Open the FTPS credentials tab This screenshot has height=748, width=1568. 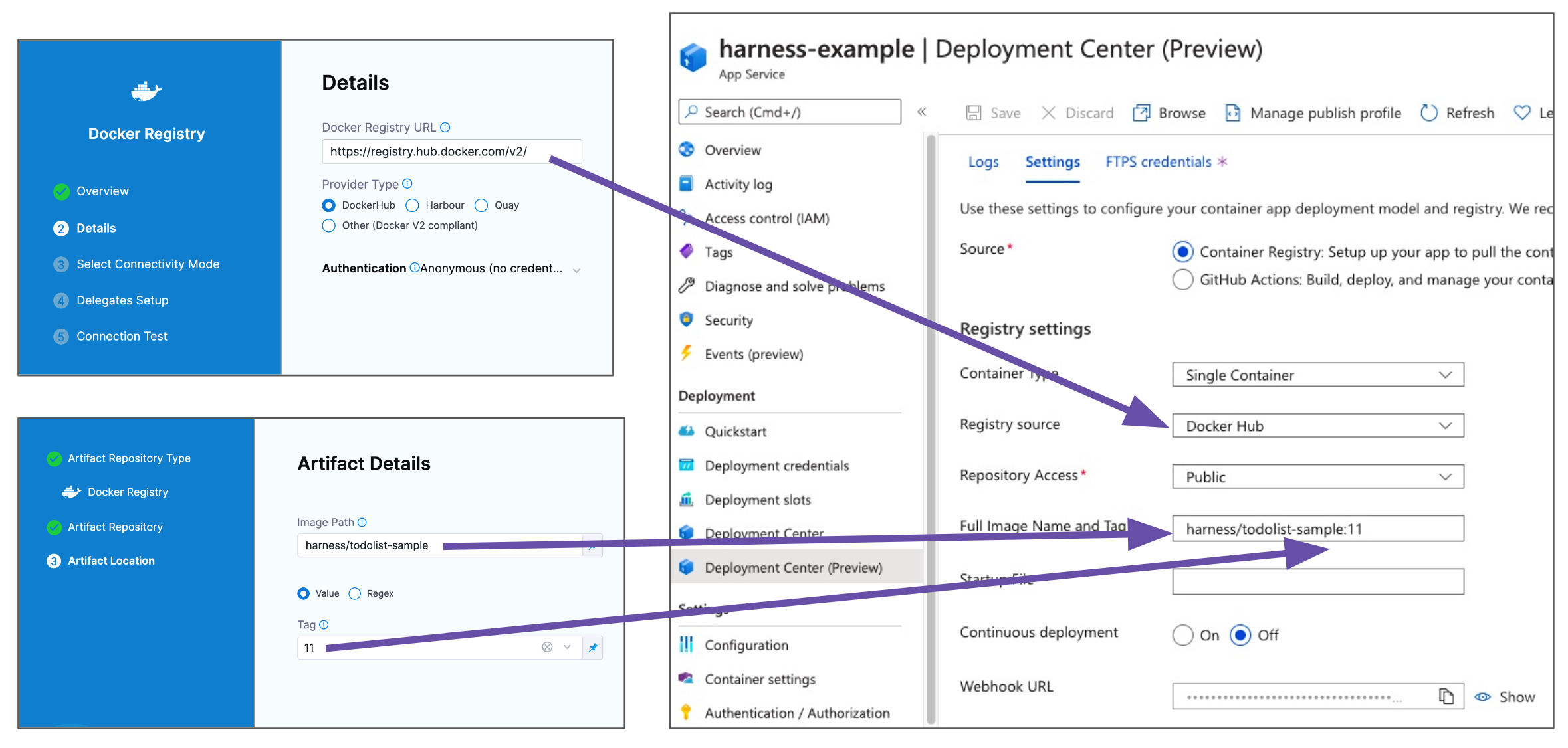click(1158, 162)
